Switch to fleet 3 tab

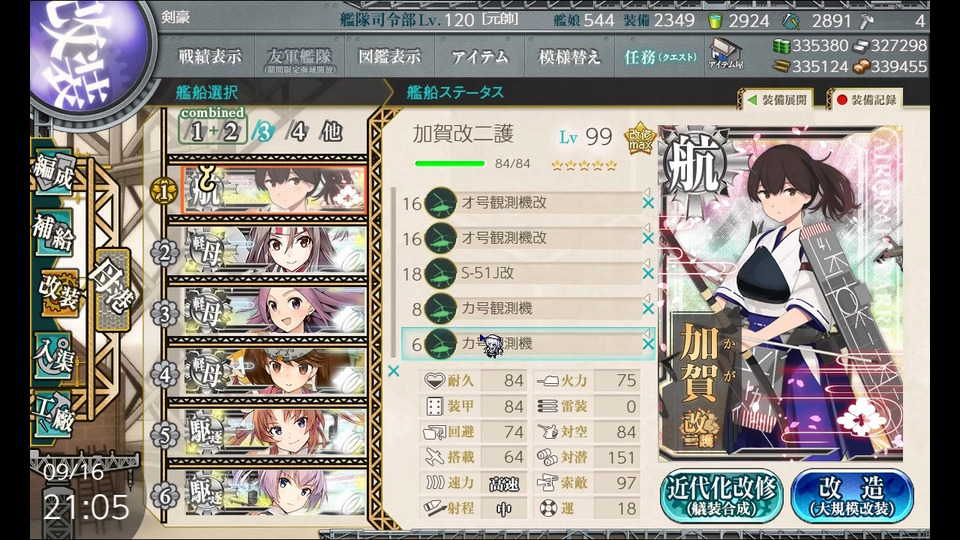[262, 131]
